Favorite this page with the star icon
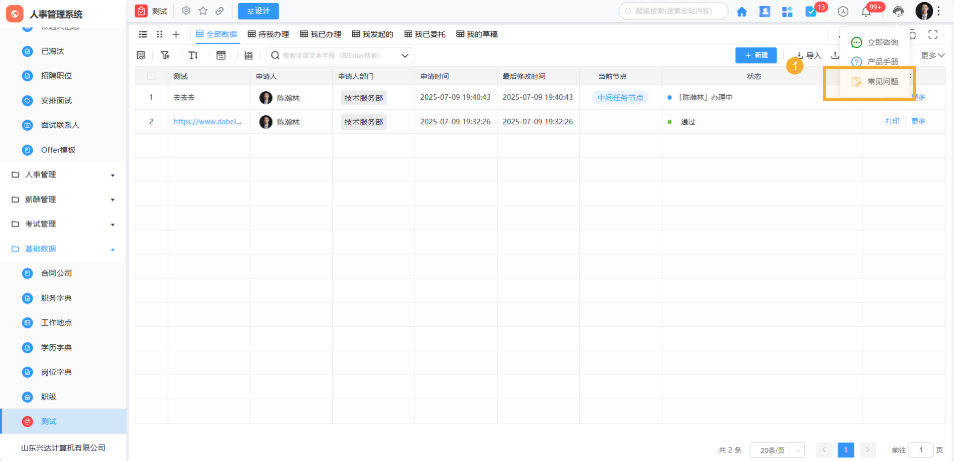 click(x=203, y=10)
